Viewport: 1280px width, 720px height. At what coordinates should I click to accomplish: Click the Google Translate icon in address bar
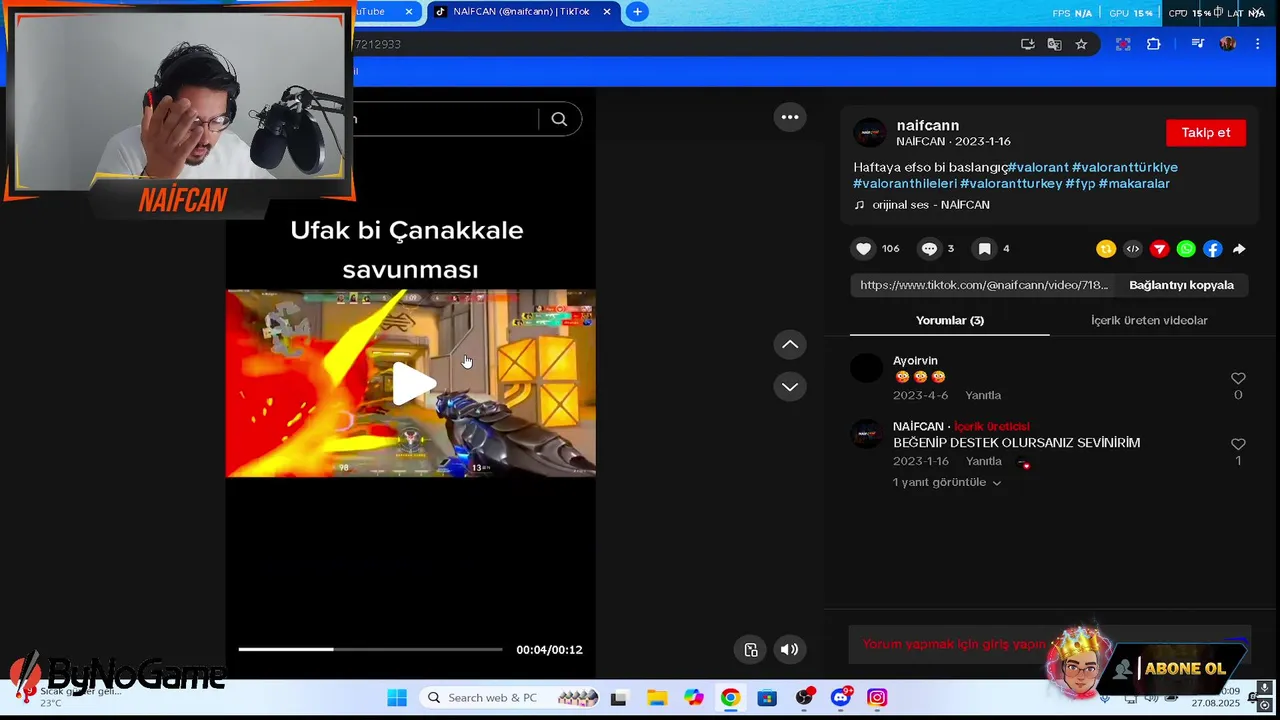[x=1054, y=44]
